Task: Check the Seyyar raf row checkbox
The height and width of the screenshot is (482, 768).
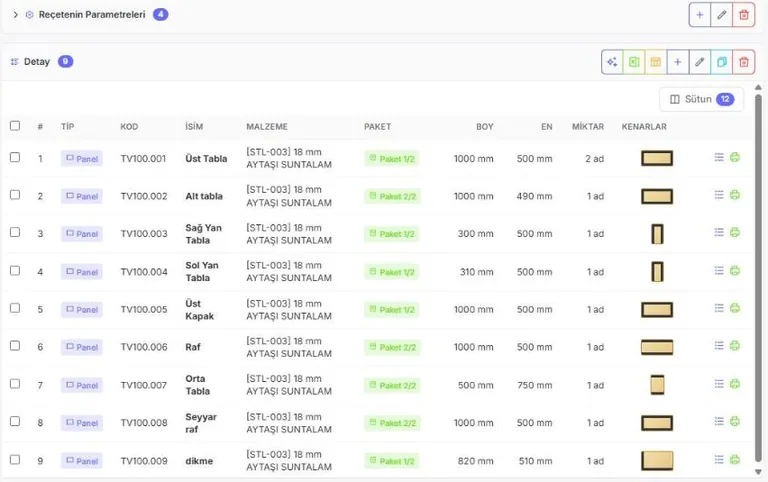Action: 15,421
